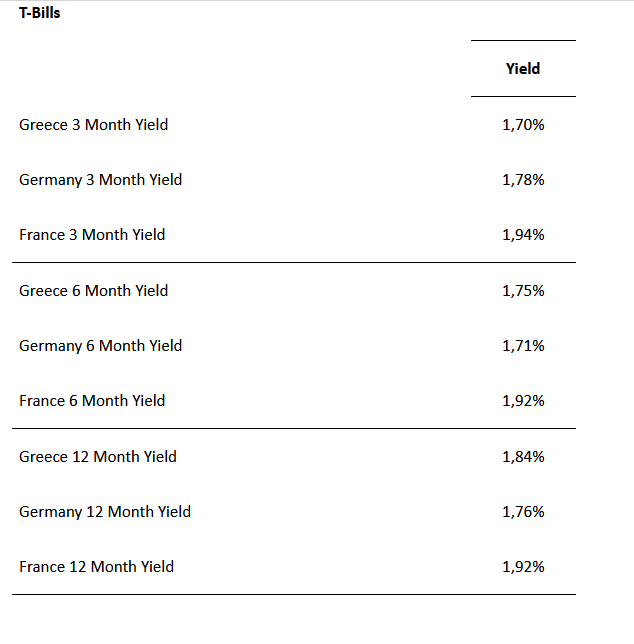Select the France 6 Month Yield label

(x=92, y=401)
